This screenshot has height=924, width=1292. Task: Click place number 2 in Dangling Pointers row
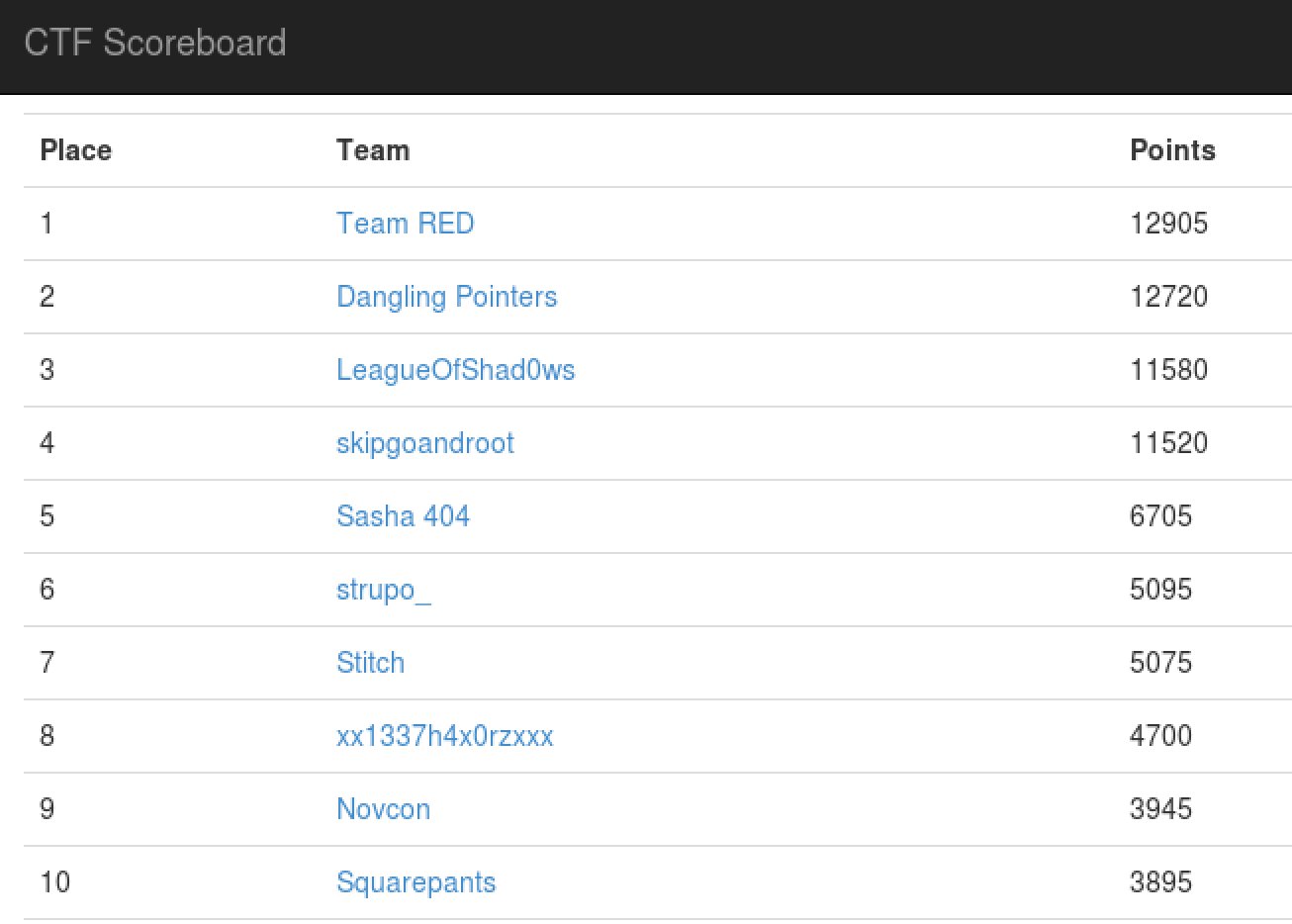click(46, 296)
